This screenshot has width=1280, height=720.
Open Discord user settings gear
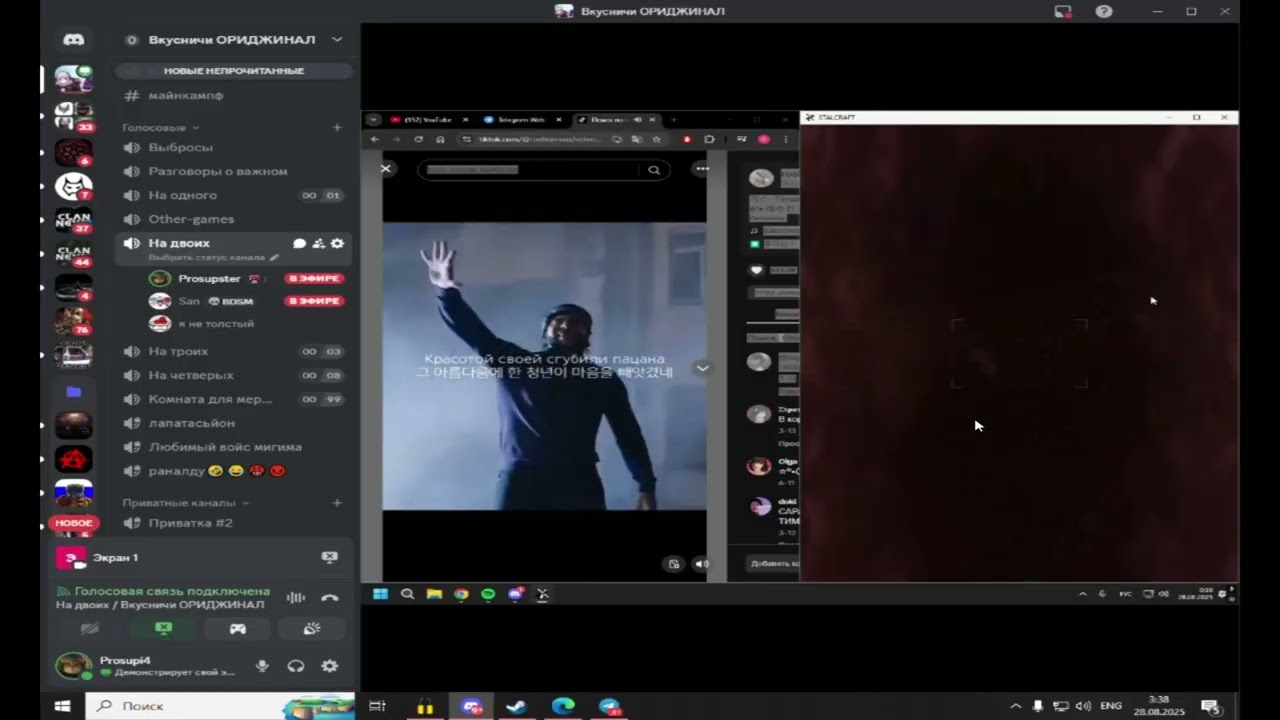tap(329, 666)
